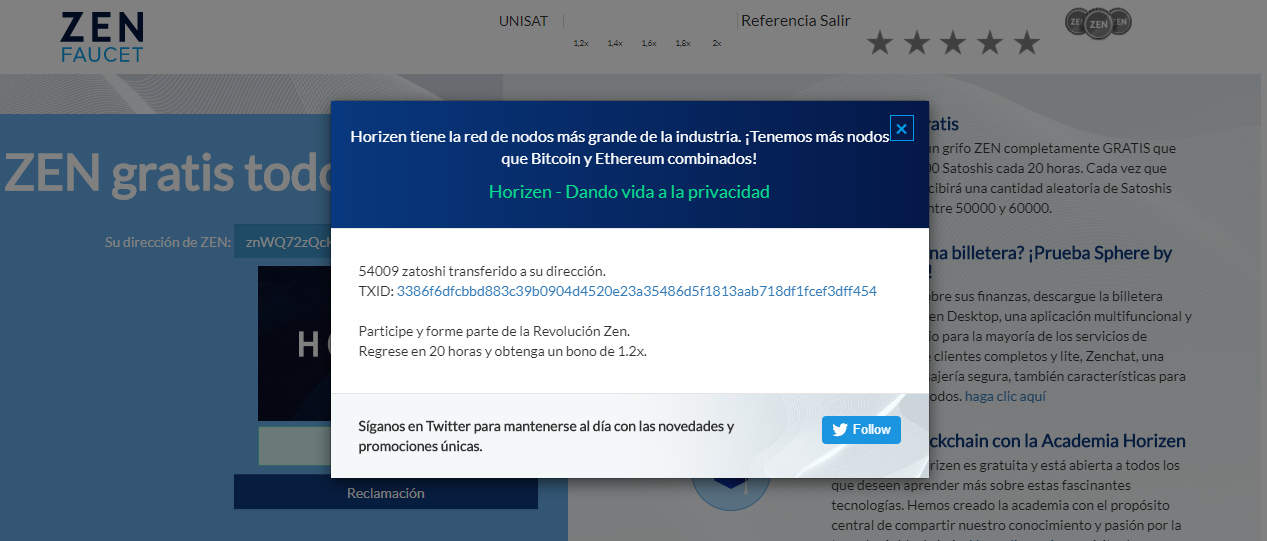The height and width of the screenshot is (541, 1267).
Task: Open the Referencia link in header
Action: click(x=780, y=20)
